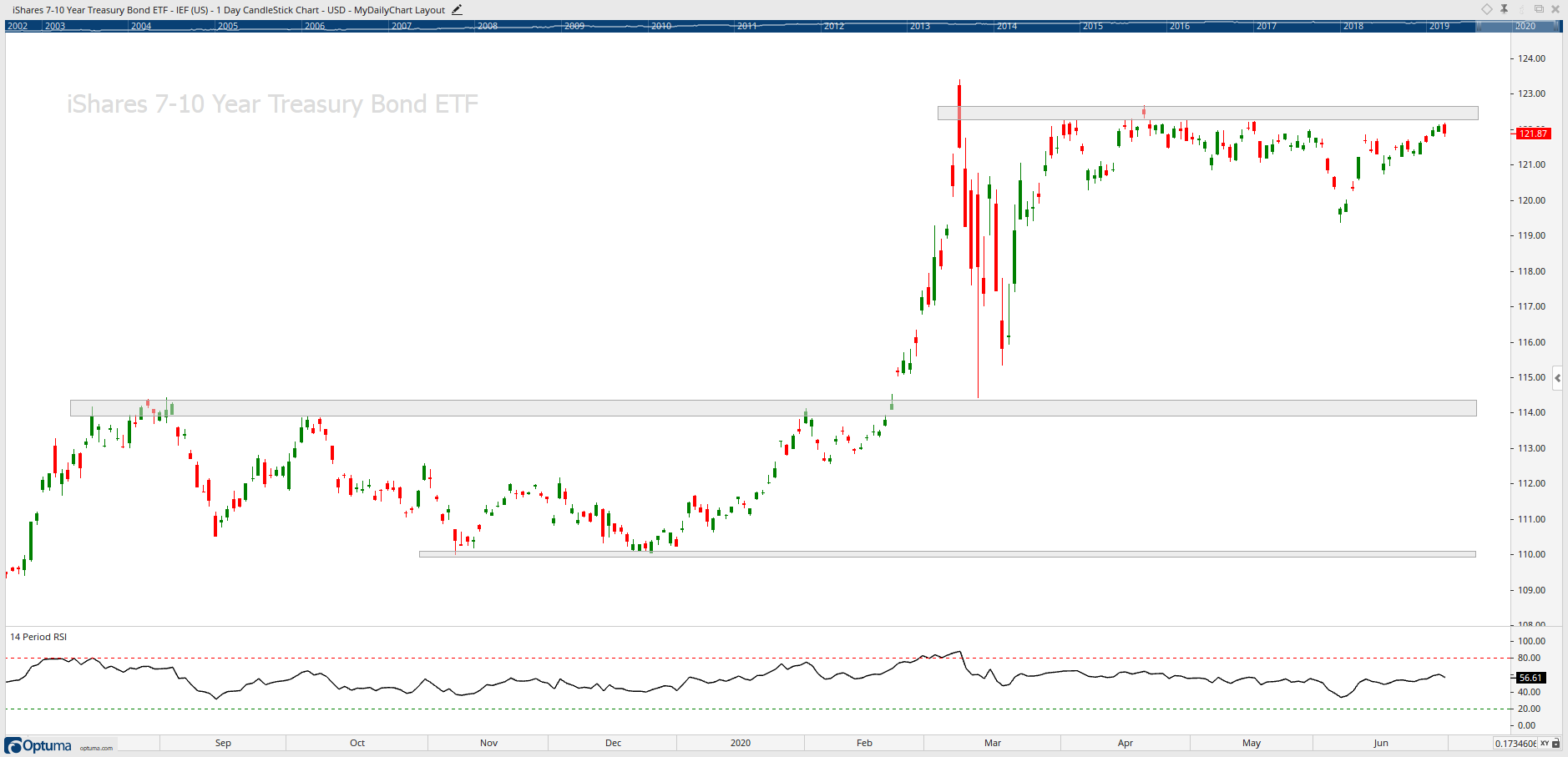The height and width of the screenshot is (757, 1568).
Task: Select the thin grey support zone near 110.00
Action: [x=948, y=554]
